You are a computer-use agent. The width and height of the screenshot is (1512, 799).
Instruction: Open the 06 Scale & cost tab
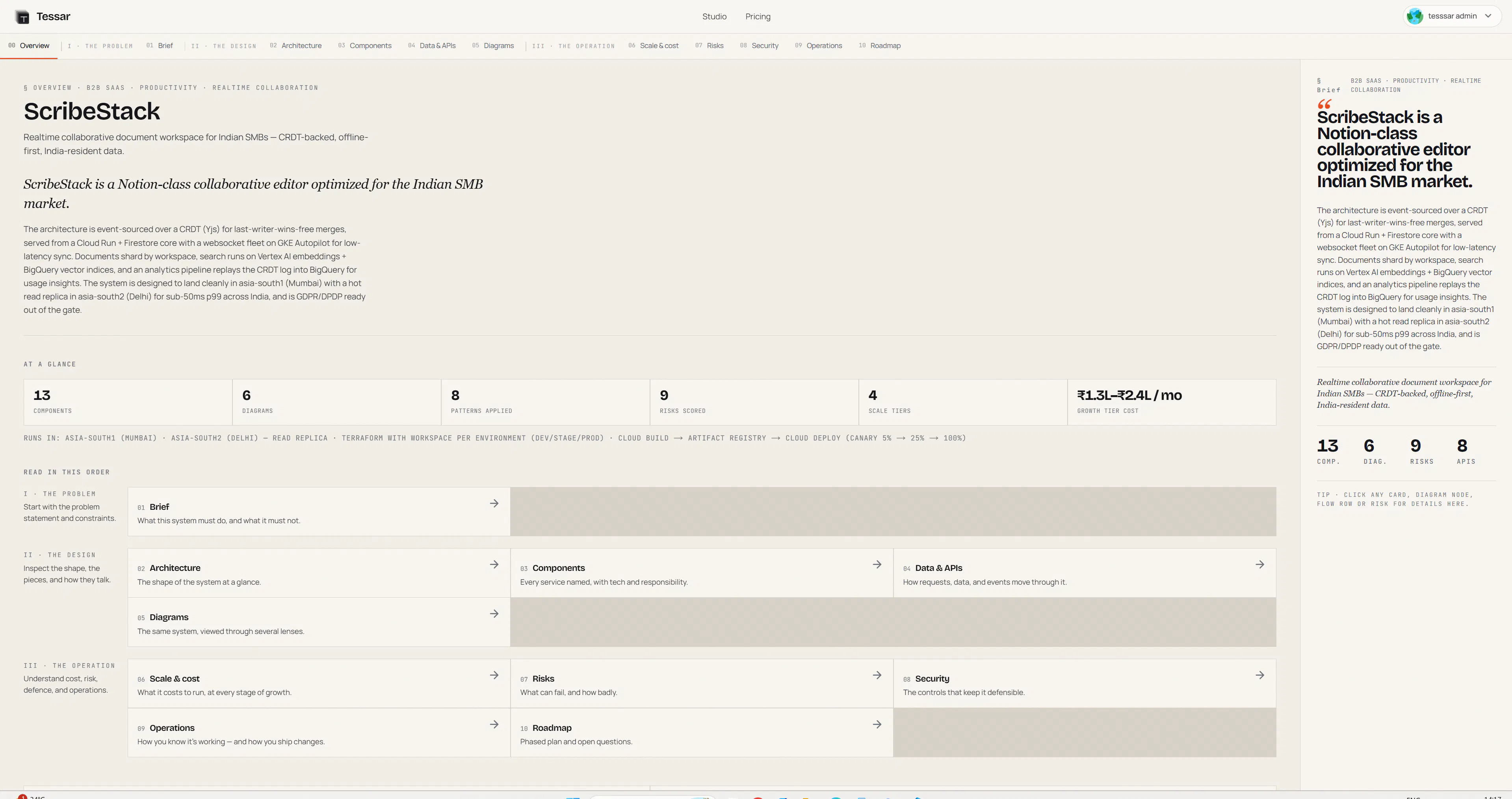[x=653, y=46]
